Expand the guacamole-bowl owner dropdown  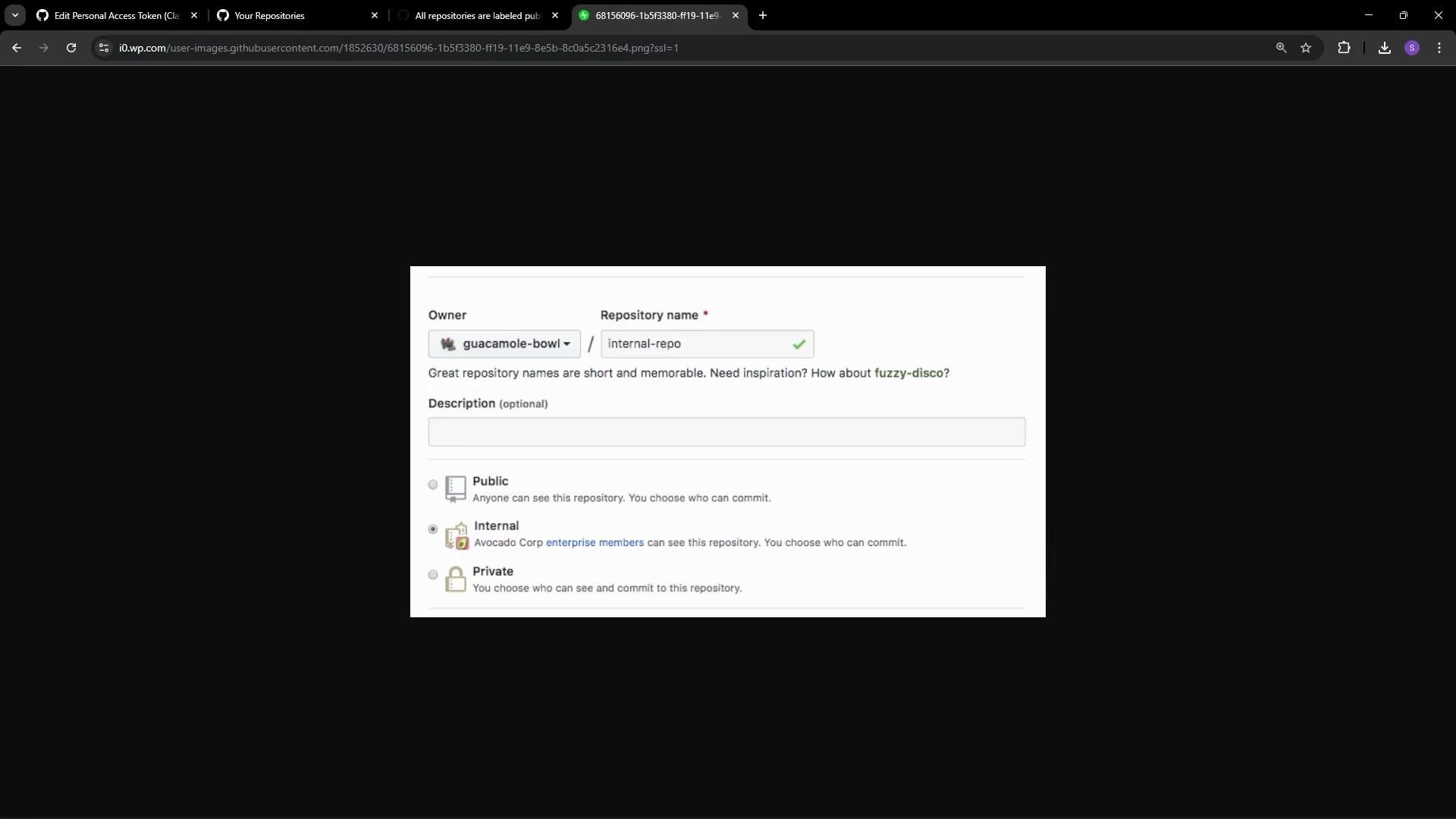click(504, 344)
